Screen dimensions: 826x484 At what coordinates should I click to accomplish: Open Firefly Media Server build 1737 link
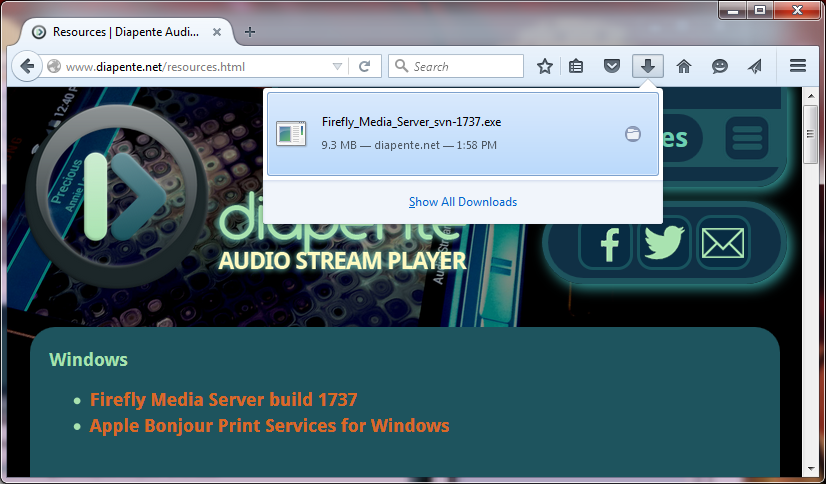point(223,400)
